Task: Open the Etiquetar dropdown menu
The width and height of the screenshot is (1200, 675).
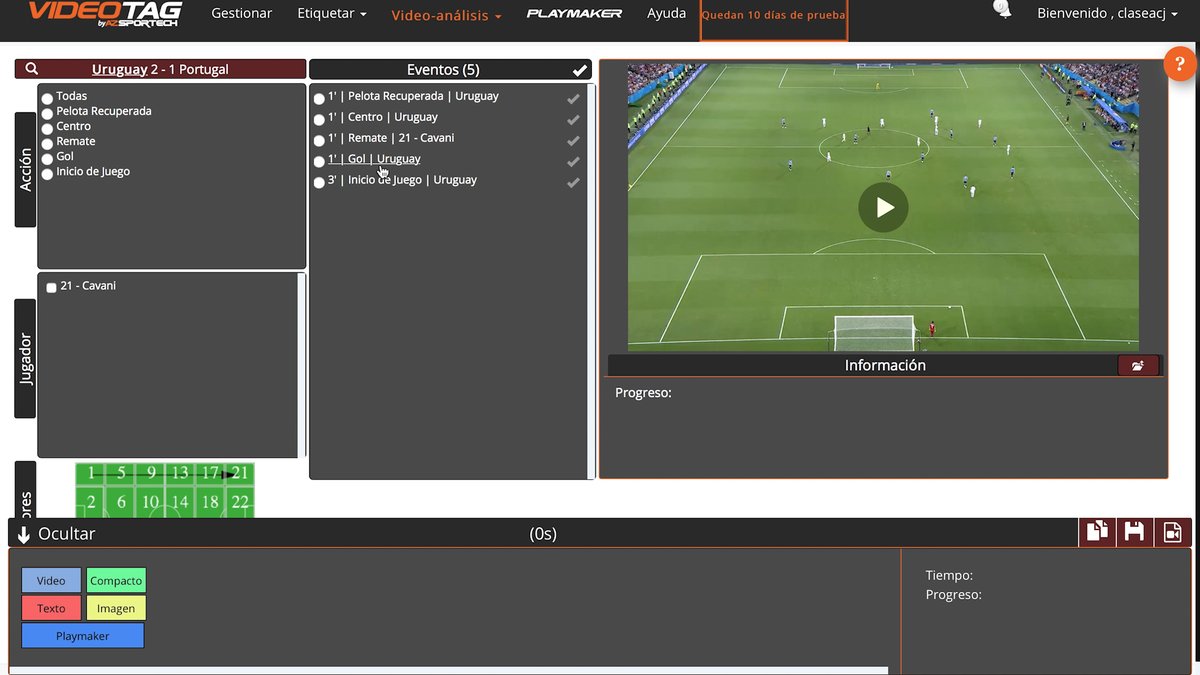Action: tap(332, 14)
